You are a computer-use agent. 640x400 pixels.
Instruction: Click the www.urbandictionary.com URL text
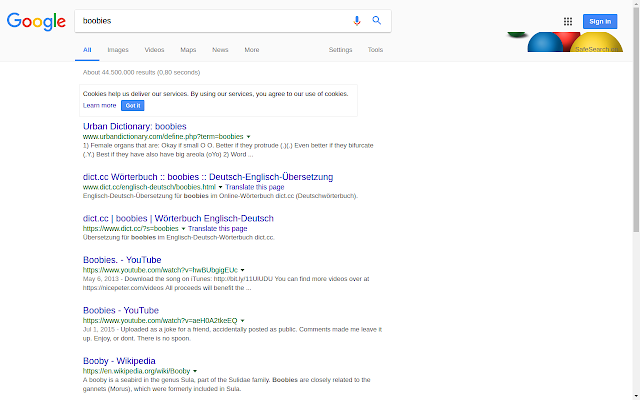[x=163, y=136]
